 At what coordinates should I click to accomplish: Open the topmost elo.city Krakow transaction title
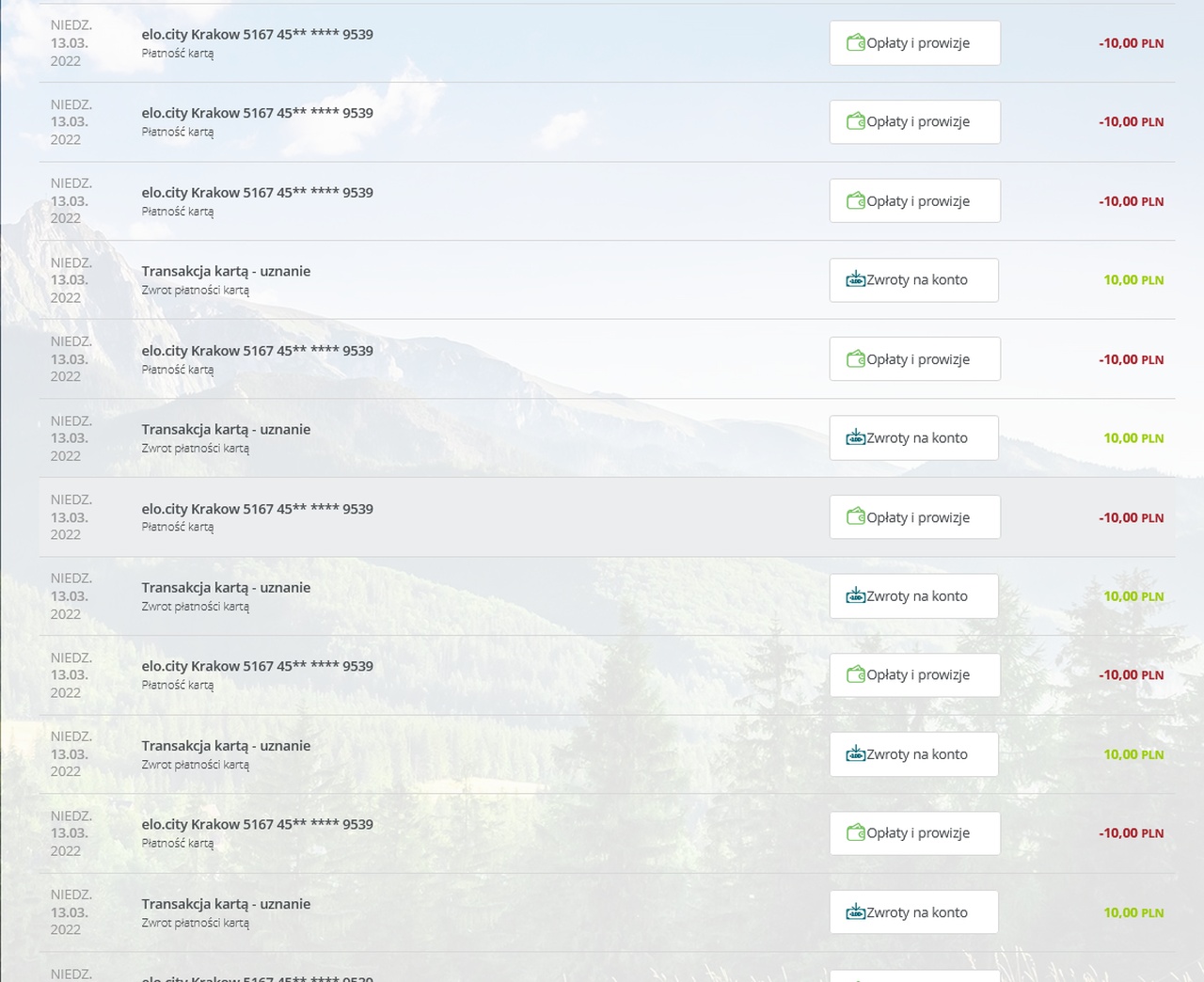click(x=257, y=34)
